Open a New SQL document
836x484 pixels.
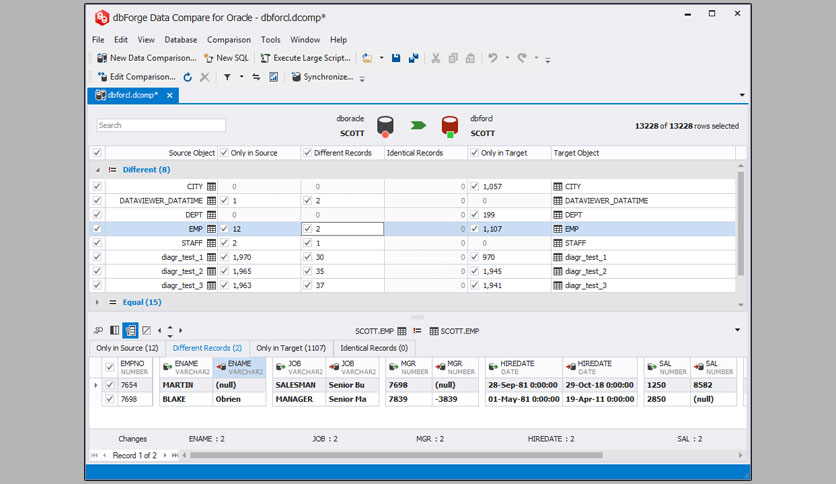coord(227,58)
